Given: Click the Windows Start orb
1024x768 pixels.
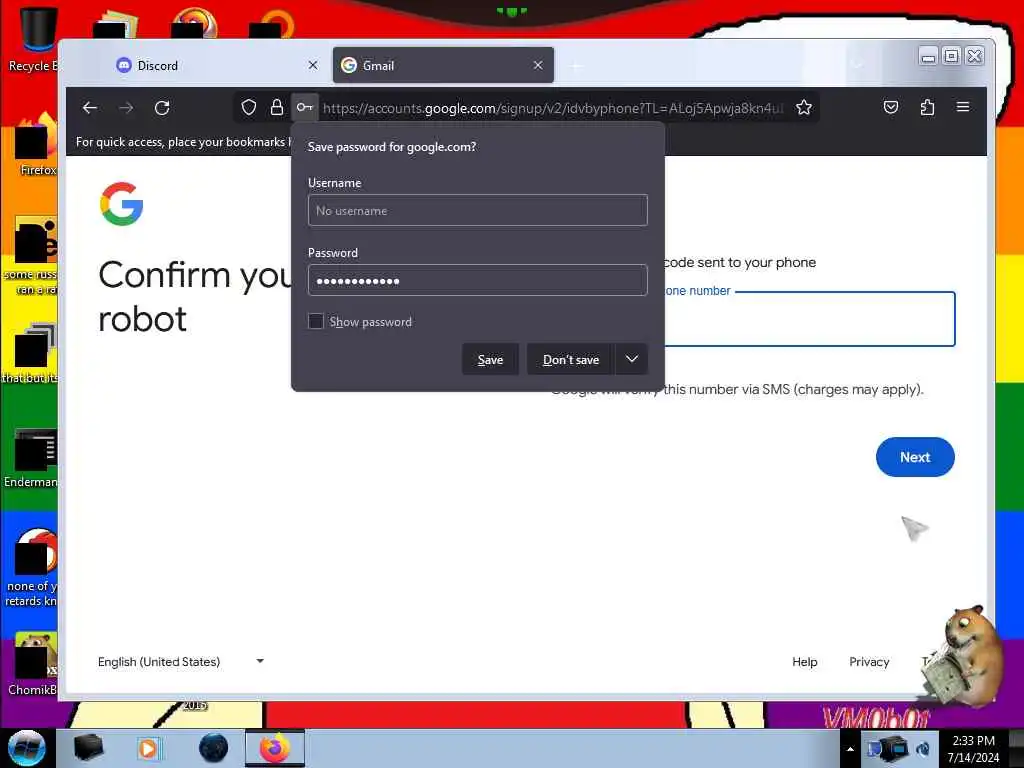Looking at the screenshot, I should coord(27,748).
